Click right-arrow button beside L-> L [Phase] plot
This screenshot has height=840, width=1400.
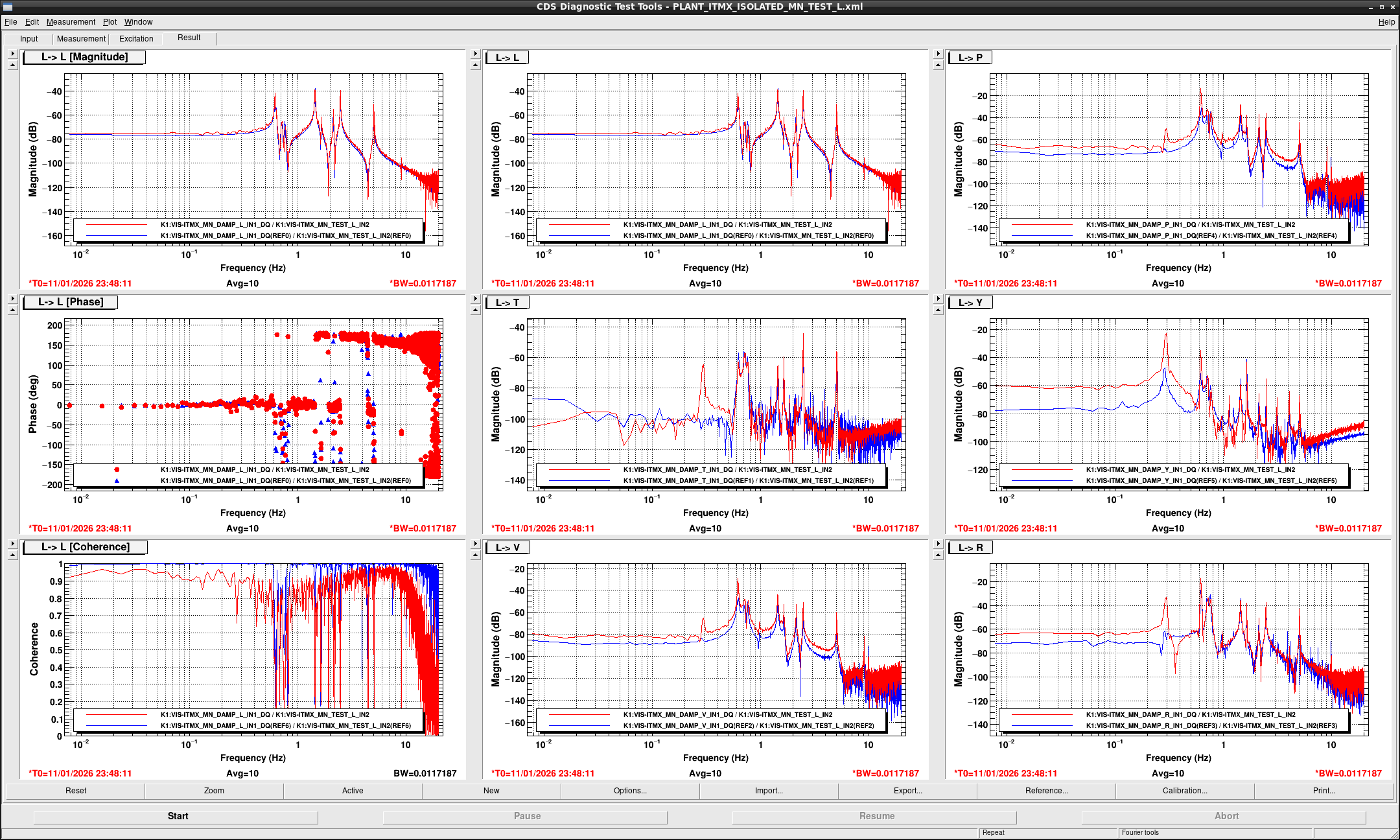[x=12, y=299]
